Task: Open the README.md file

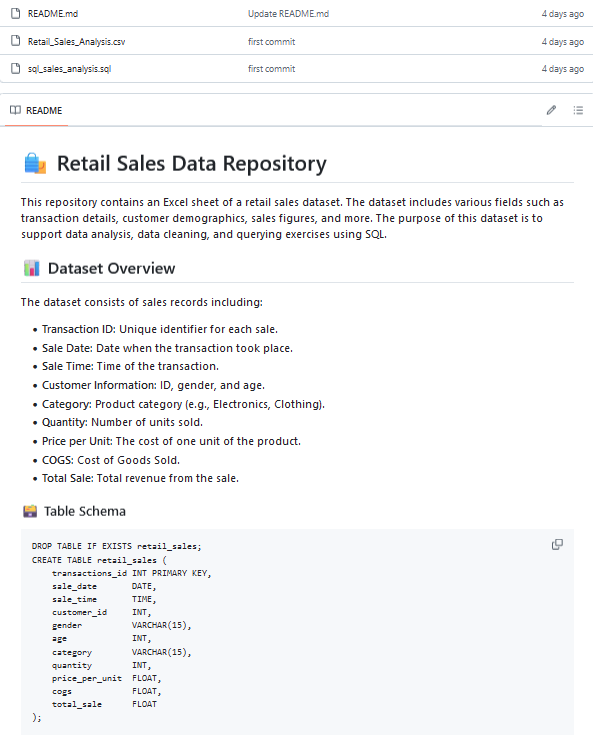Action: click(x=53, y=14)
